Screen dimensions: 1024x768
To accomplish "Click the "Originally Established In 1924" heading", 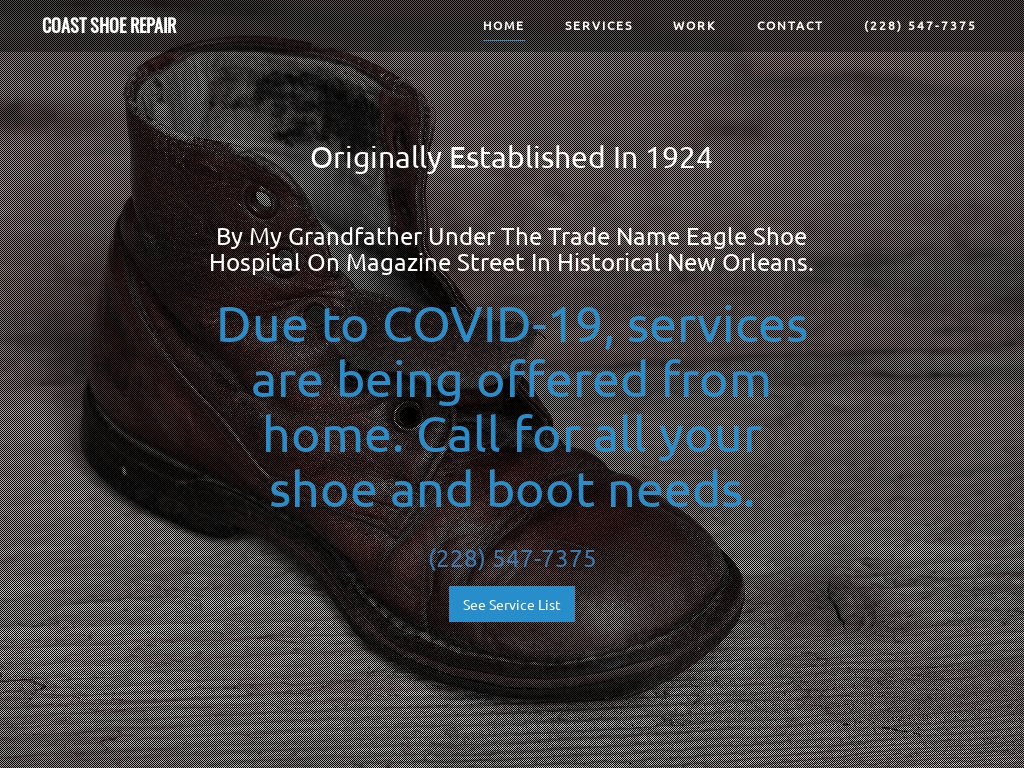I will tap(511, 158).
